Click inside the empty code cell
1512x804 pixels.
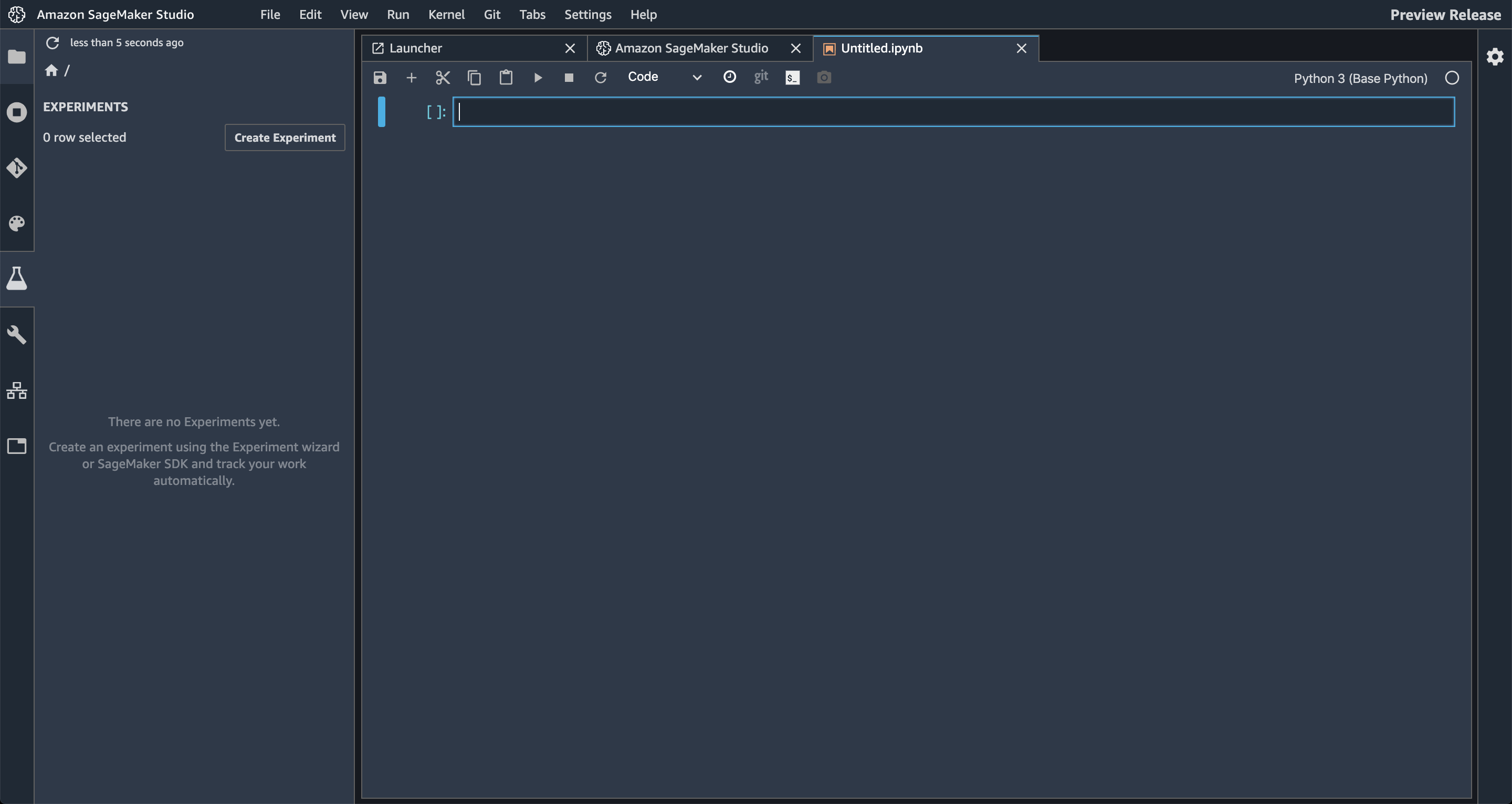[x=954, y=112]
